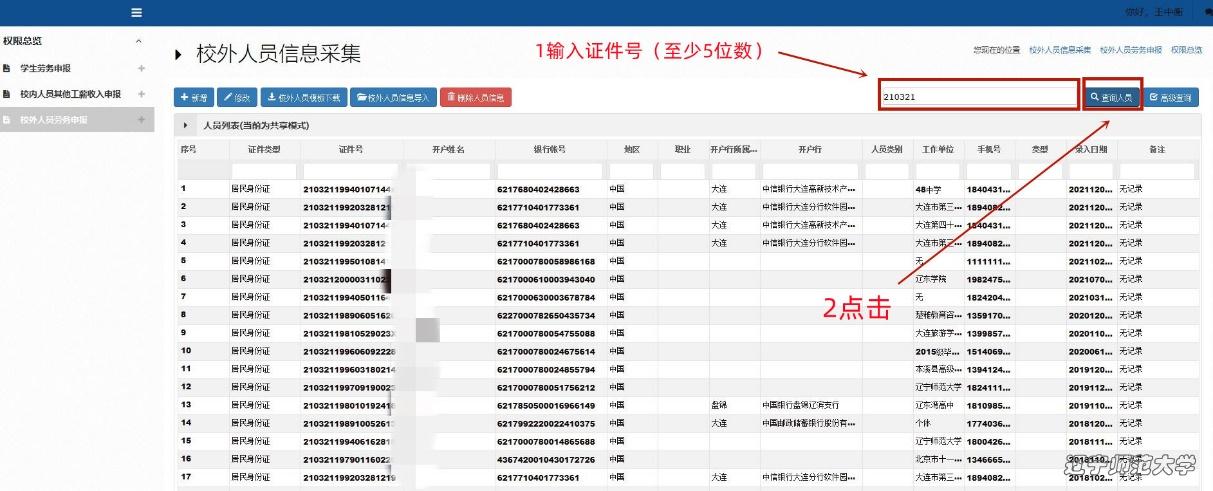
Task: Click the 修改 edit pencil button
Action: [x=237, y=98]
